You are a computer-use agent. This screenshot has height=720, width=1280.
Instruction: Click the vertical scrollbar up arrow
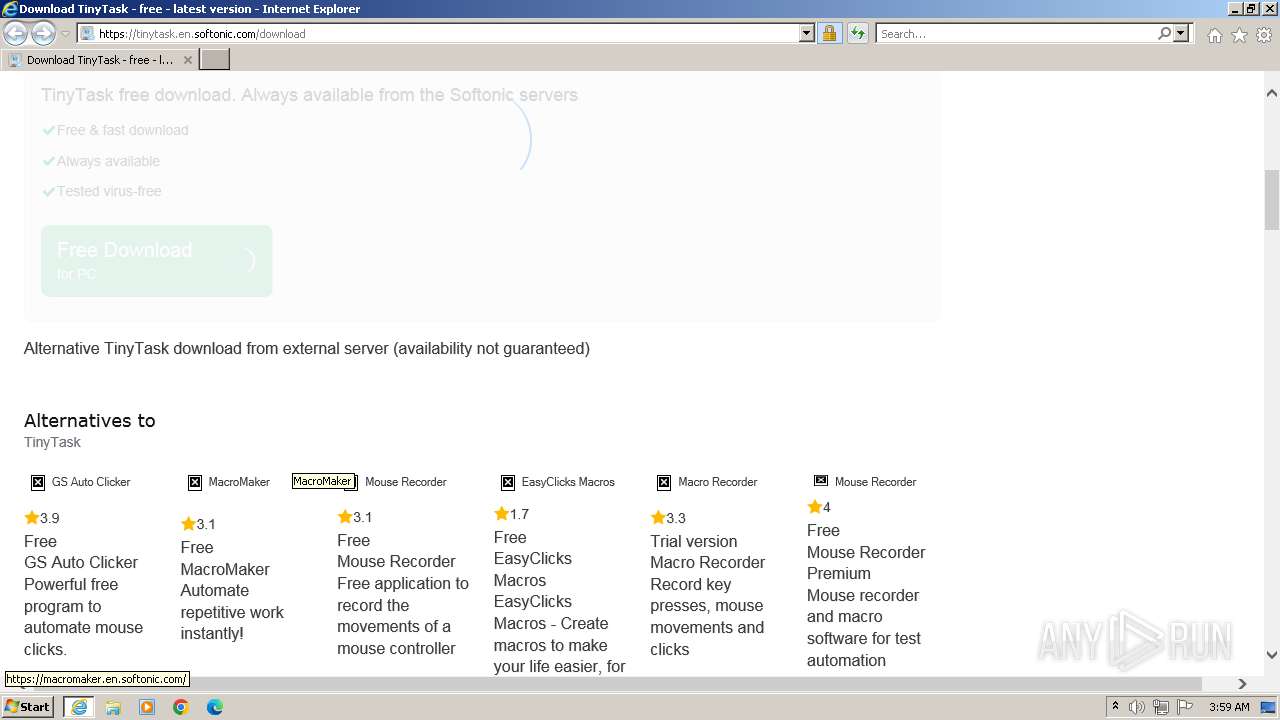pos(1271,93)
